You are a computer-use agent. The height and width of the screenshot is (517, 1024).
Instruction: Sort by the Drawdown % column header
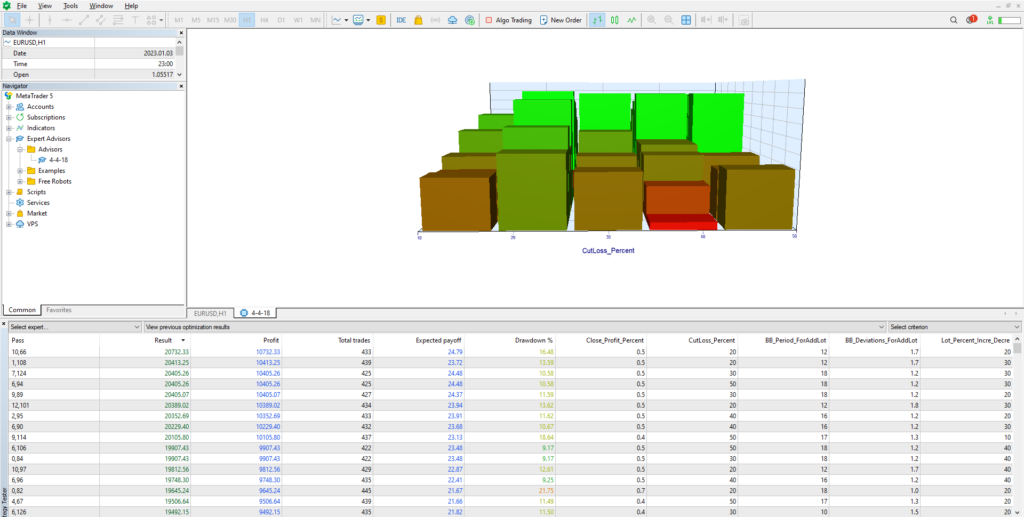[536, 340]
